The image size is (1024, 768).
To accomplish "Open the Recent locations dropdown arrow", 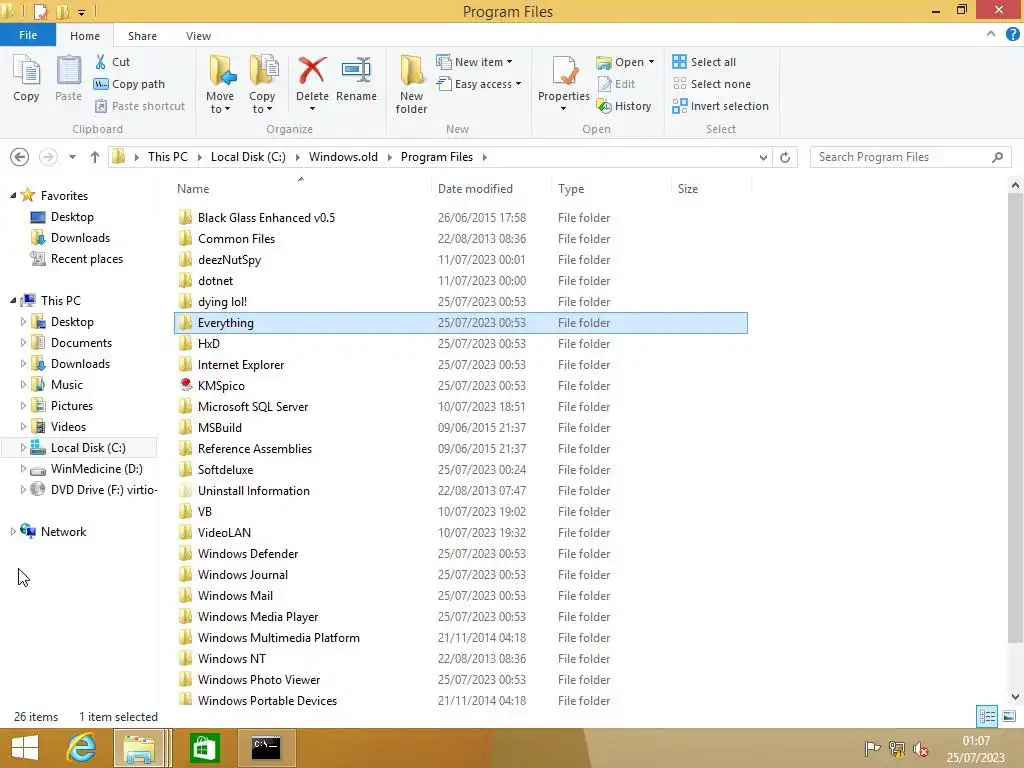I will pos(72,157).
